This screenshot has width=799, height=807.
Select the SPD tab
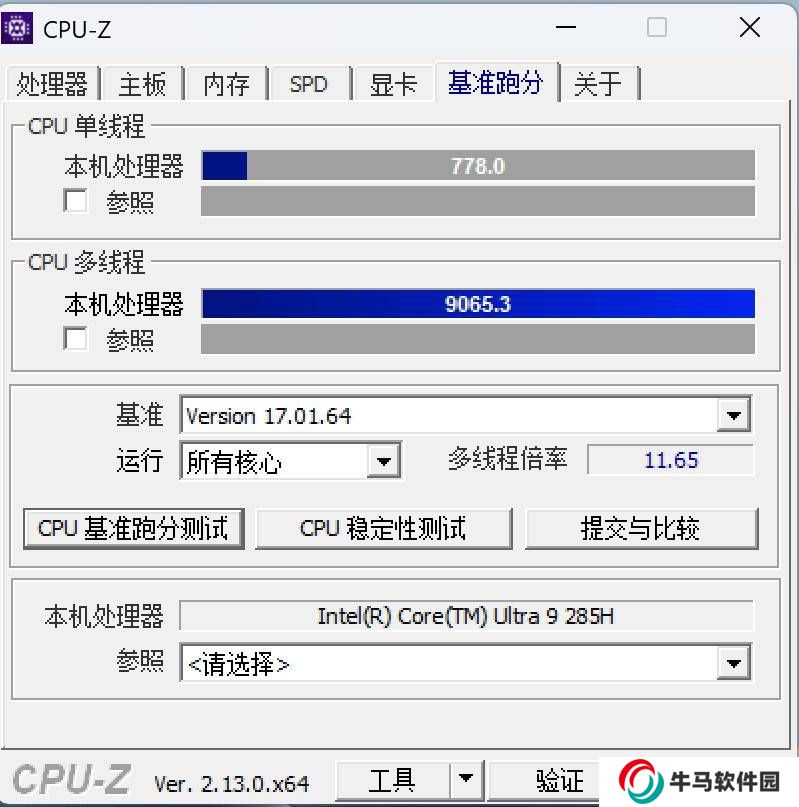[309, 84]
